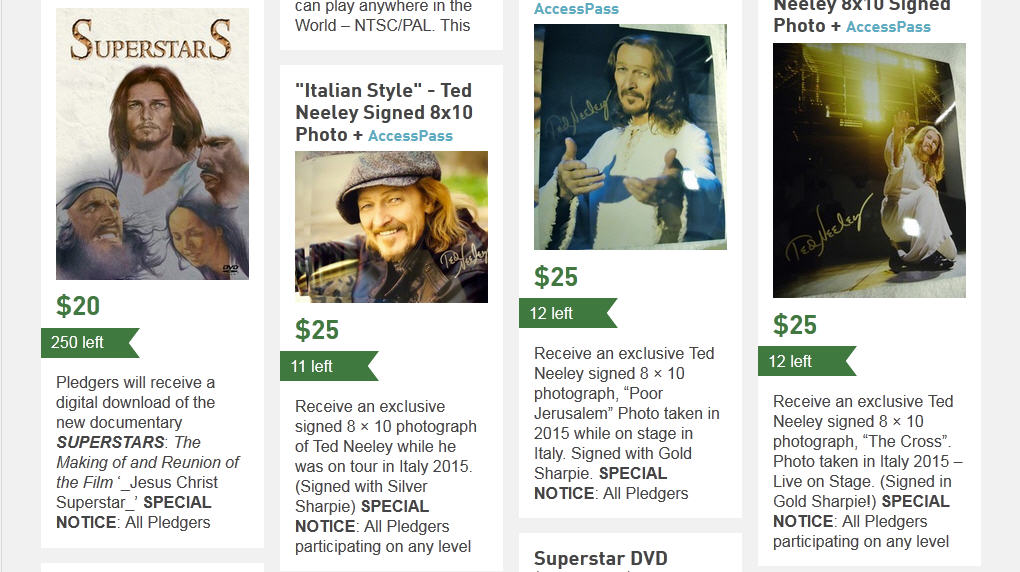
Task: Click the $20 pledge price
Action: (78, 306)
